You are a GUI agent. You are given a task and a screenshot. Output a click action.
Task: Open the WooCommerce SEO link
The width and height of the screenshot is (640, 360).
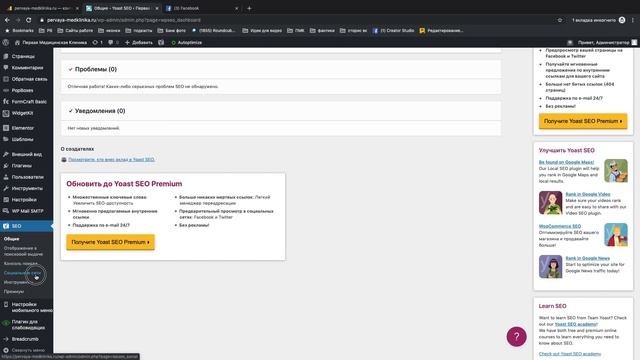(560, 226)
